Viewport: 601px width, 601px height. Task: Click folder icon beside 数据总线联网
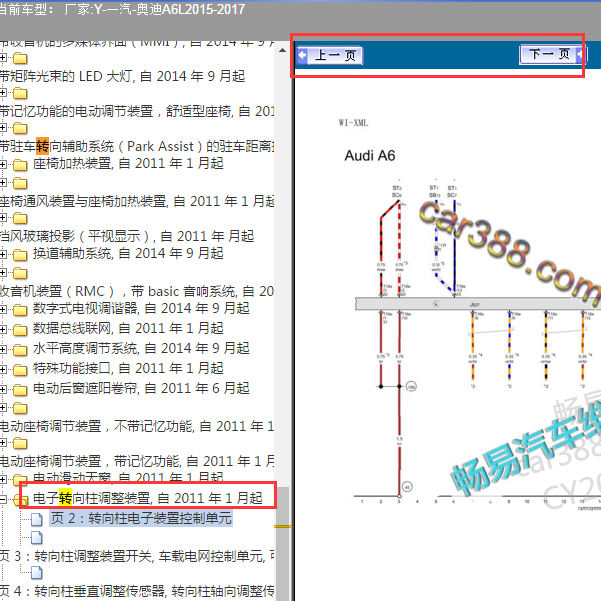[20, 330]
